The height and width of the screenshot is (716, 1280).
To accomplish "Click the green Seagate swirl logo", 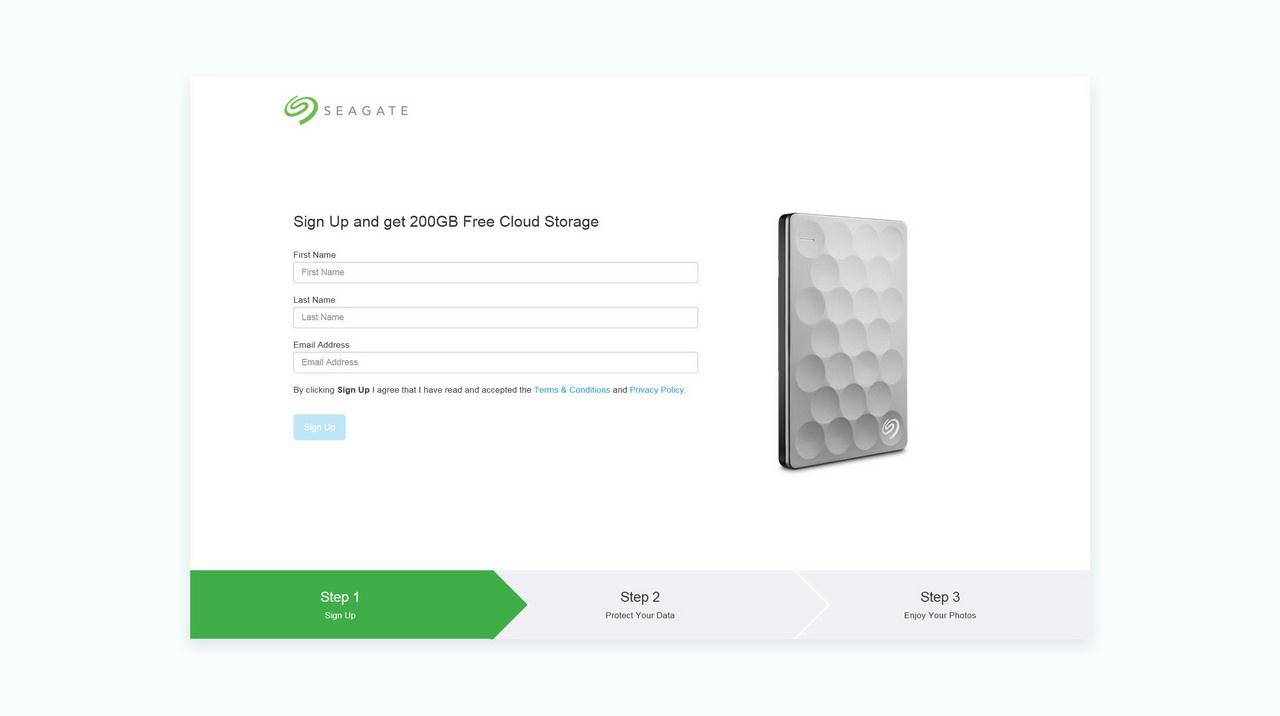I will click(300, 110).
